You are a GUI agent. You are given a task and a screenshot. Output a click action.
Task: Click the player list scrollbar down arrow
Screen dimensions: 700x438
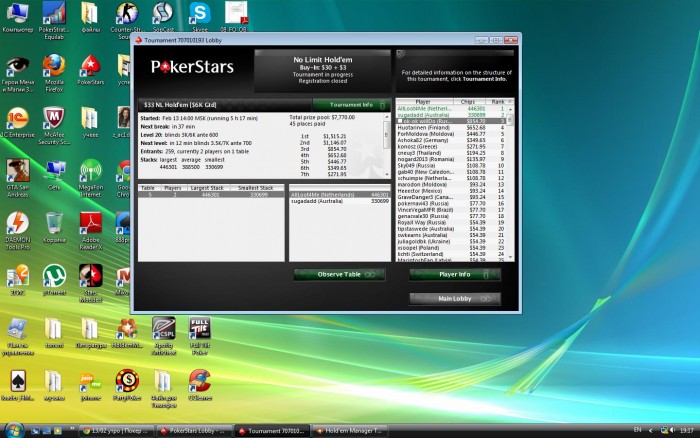(510, 258)
